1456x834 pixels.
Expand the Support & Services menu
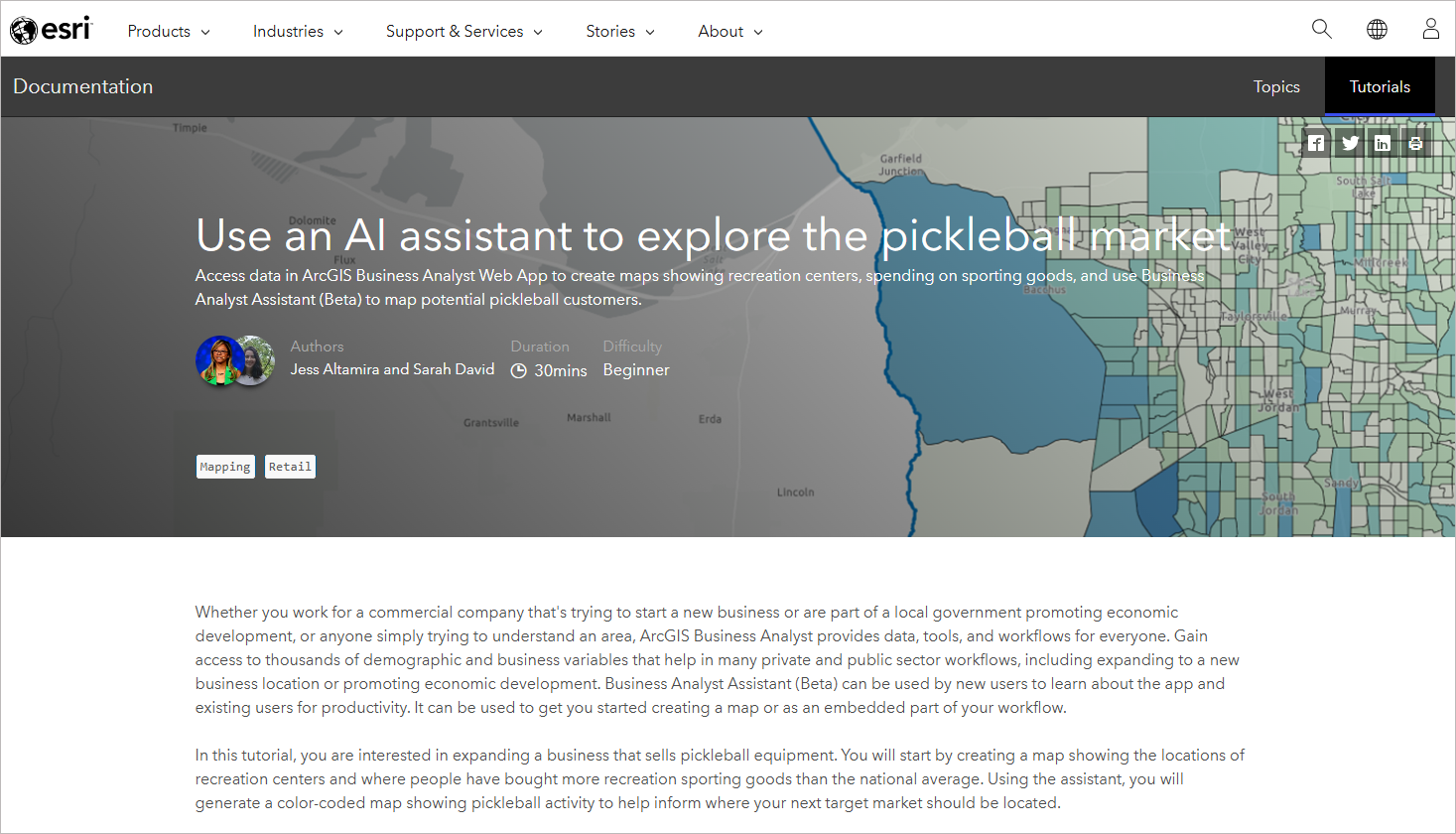(464, 31)
